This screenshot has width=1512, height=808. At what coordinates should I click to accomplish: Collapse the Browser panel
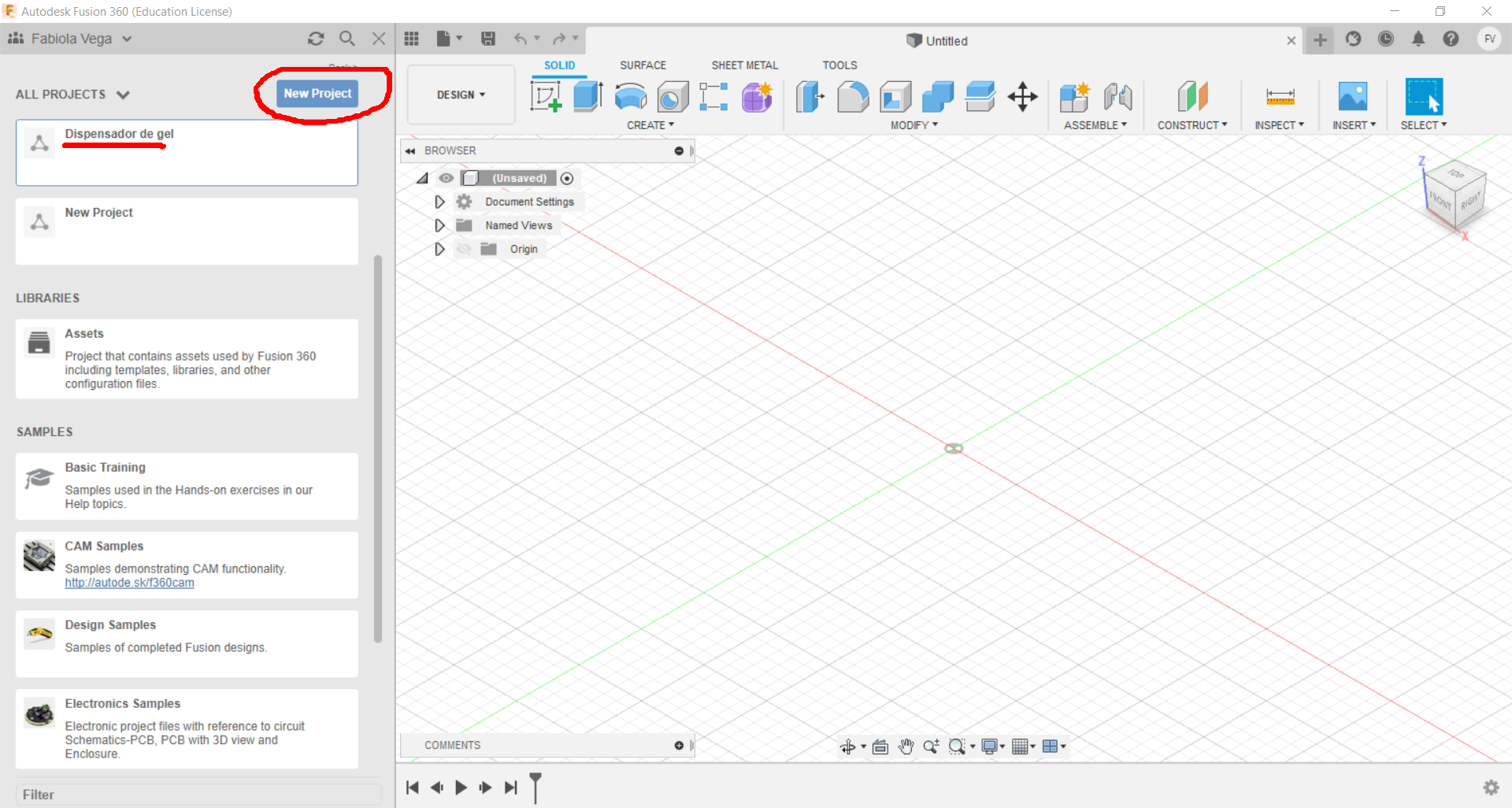click(x=411, y=150)
